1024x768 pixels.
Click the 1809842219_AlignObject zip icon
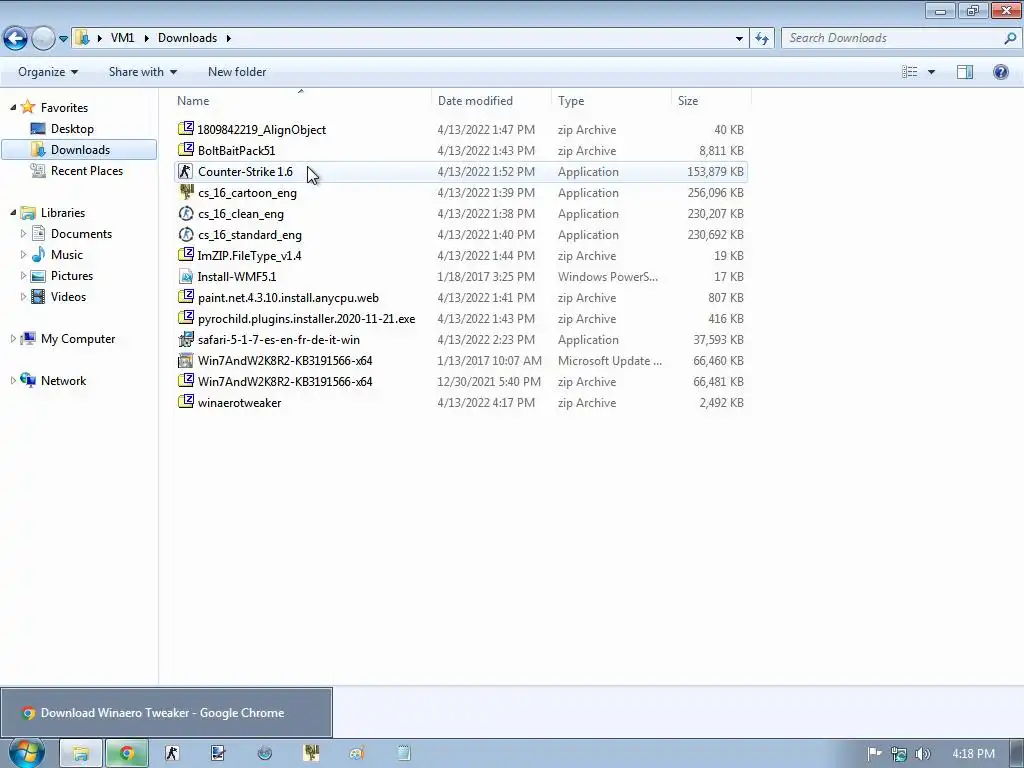click(x=186, y=129)
